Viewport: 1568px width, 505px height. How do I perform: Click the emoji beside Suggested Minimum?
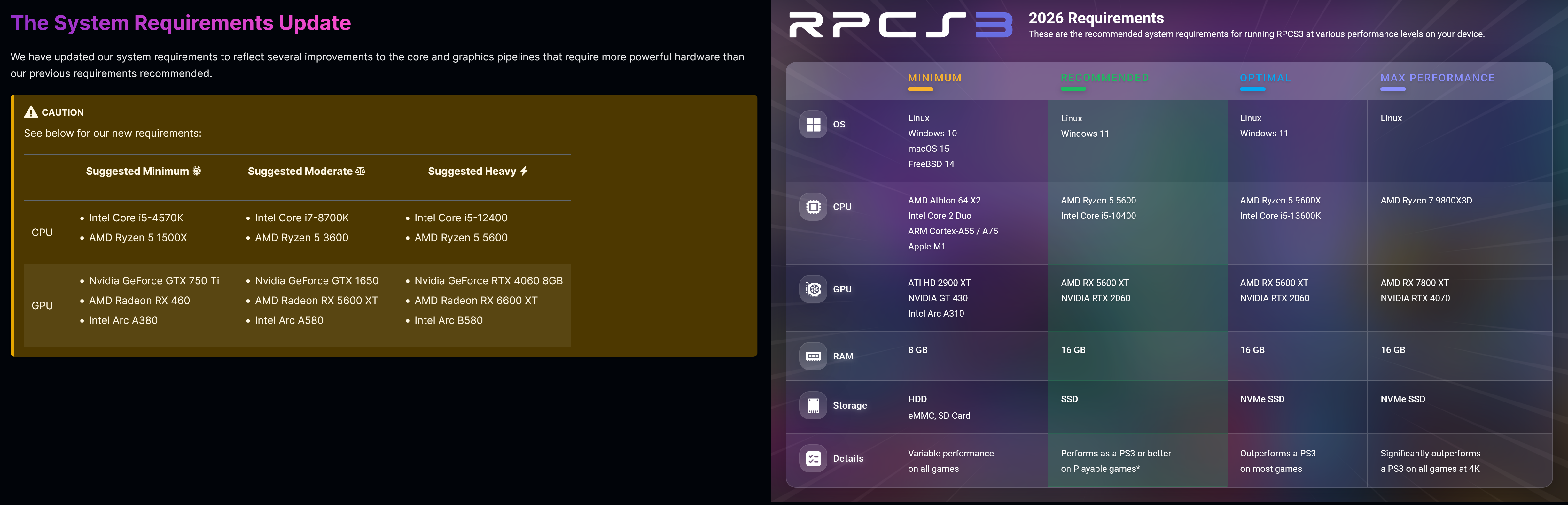[x=197, y=171]
